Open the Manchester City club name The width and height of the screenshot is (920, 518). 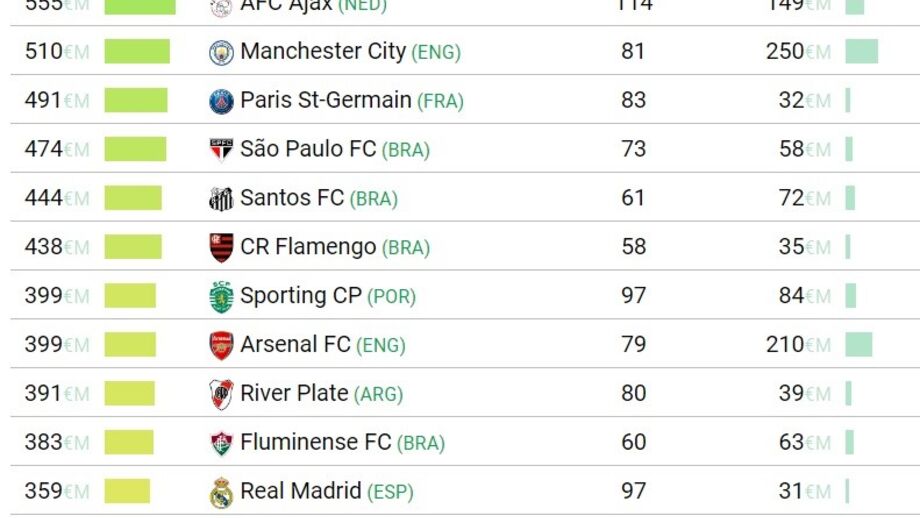point(323,51)
